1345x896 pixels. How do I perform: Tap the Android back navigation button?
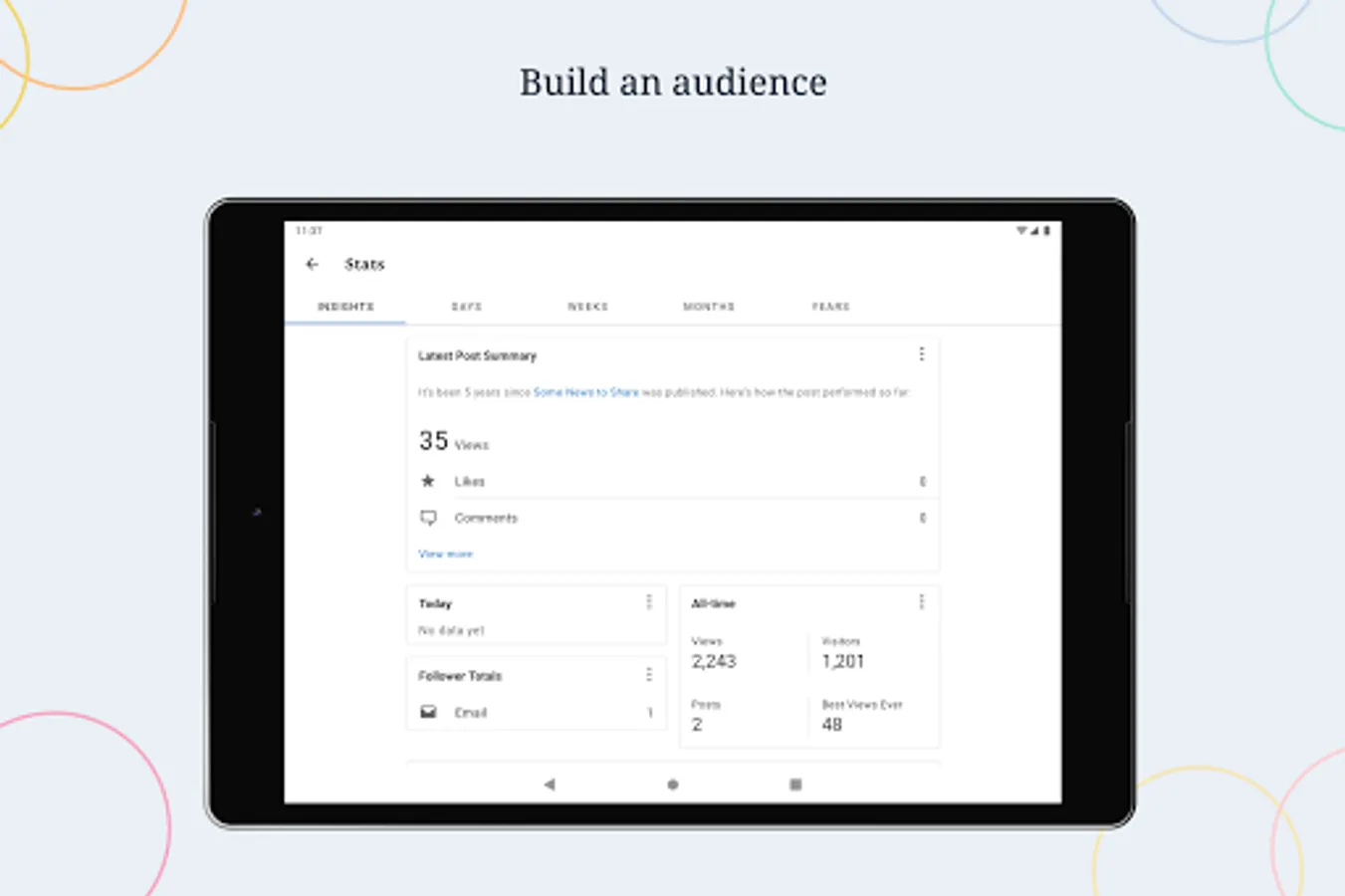(550, 784)
